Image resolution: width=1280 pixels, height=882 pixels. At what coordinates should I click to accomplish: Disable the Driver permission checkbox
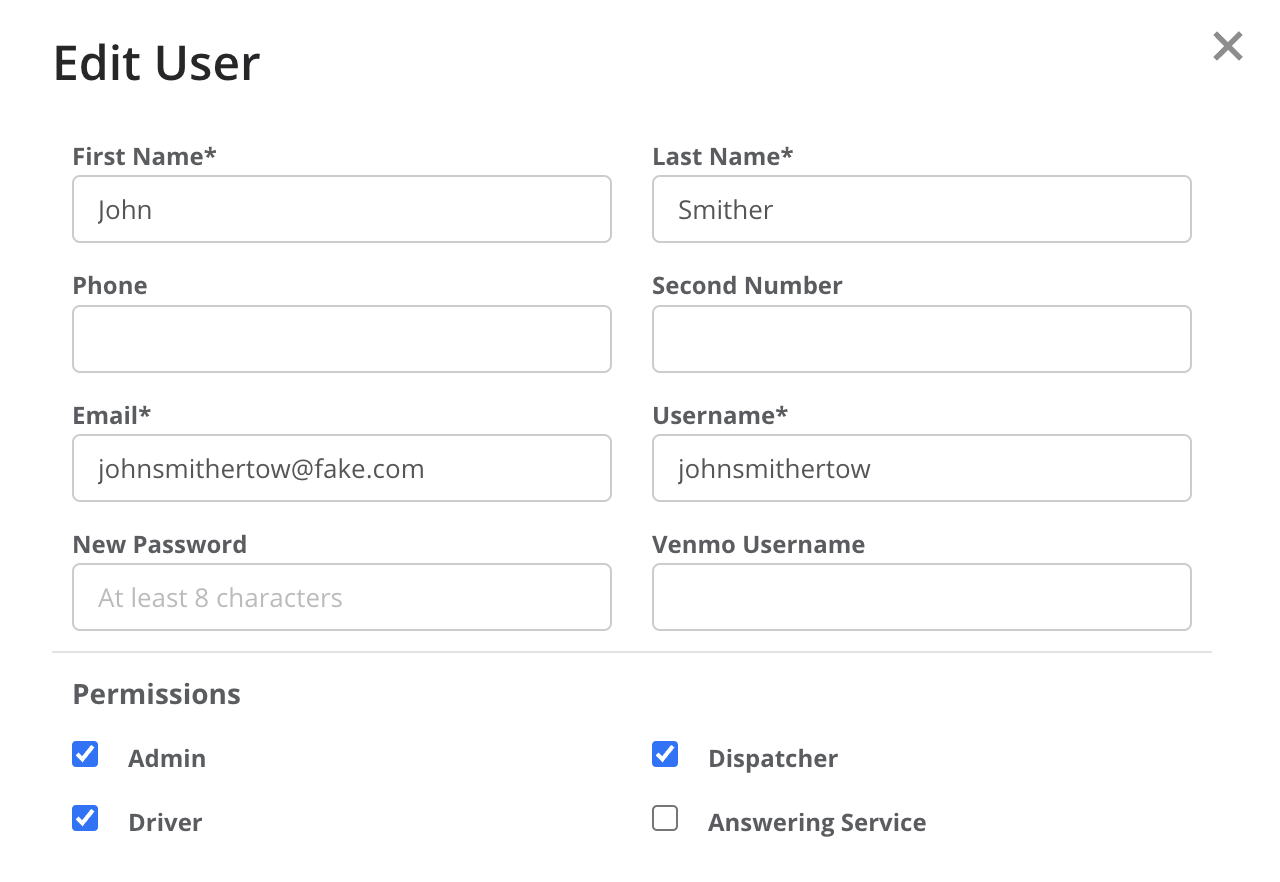85,818
